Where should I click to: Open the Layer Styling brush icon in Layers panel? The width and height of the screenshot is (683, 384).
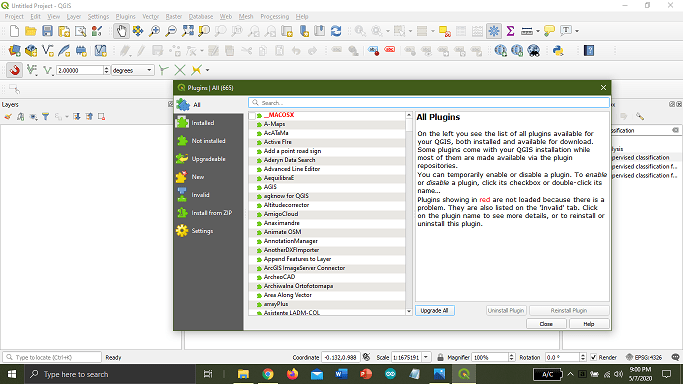8,117
